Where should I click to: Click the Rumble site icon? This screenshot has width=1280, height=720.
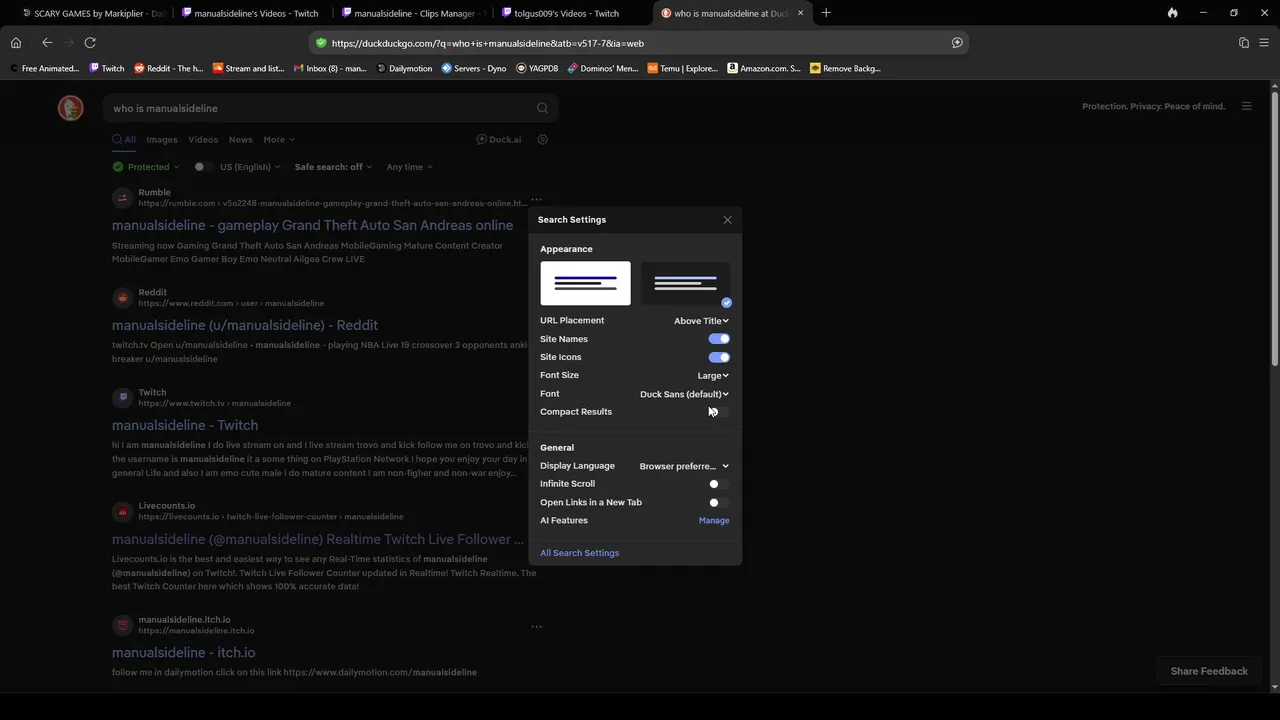tap(122, 198)
